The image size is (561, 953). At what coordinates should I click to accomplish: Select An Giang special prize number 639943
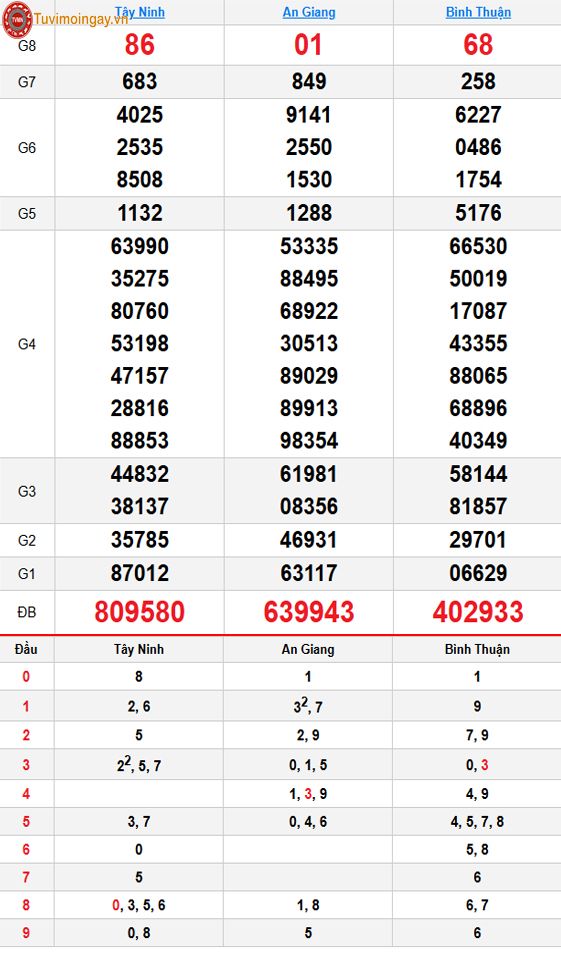pyautogui.click(x=309, y=612)
